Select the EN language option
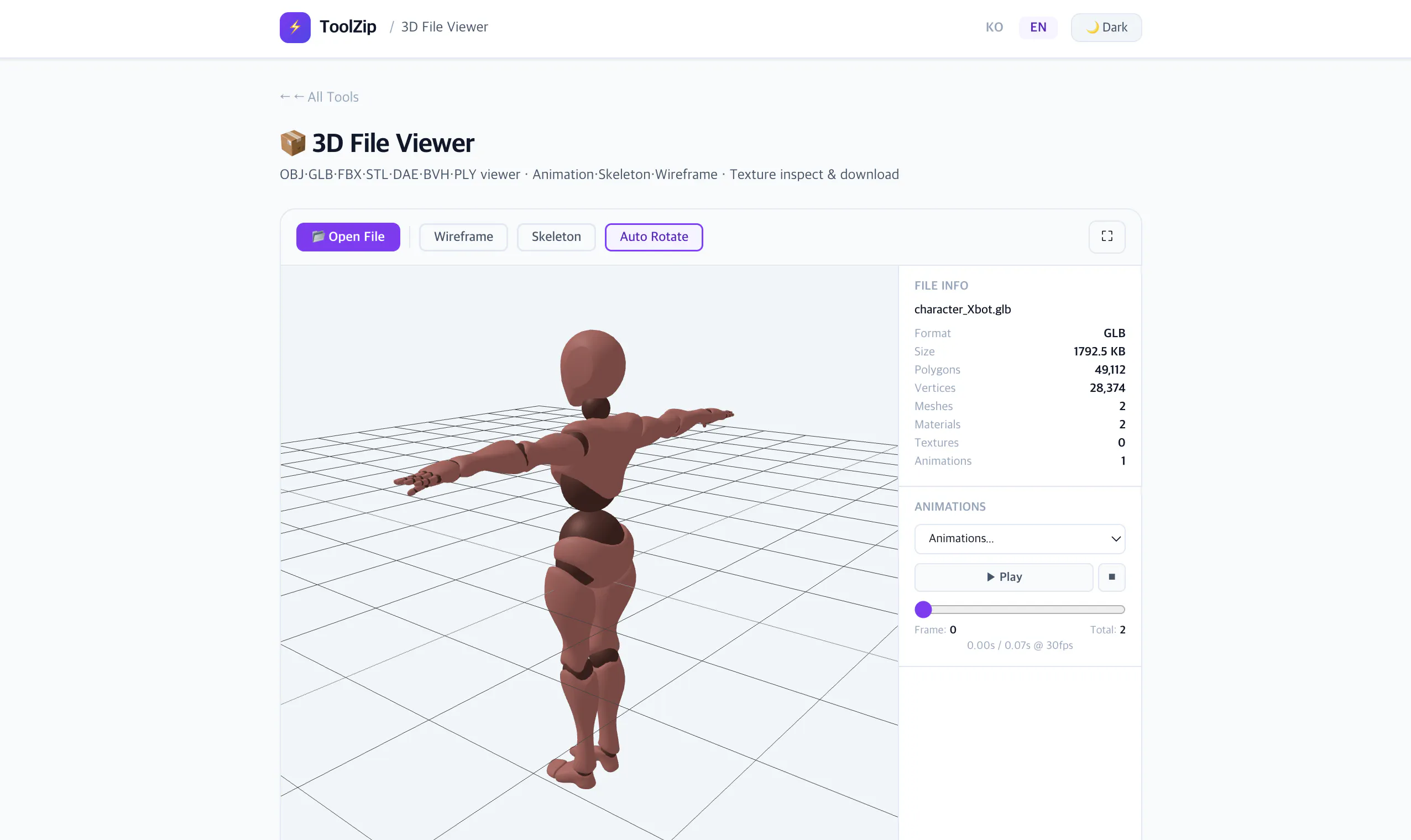The height and width of the screenshot is (840, 1411). click(x=1038, y=27)
